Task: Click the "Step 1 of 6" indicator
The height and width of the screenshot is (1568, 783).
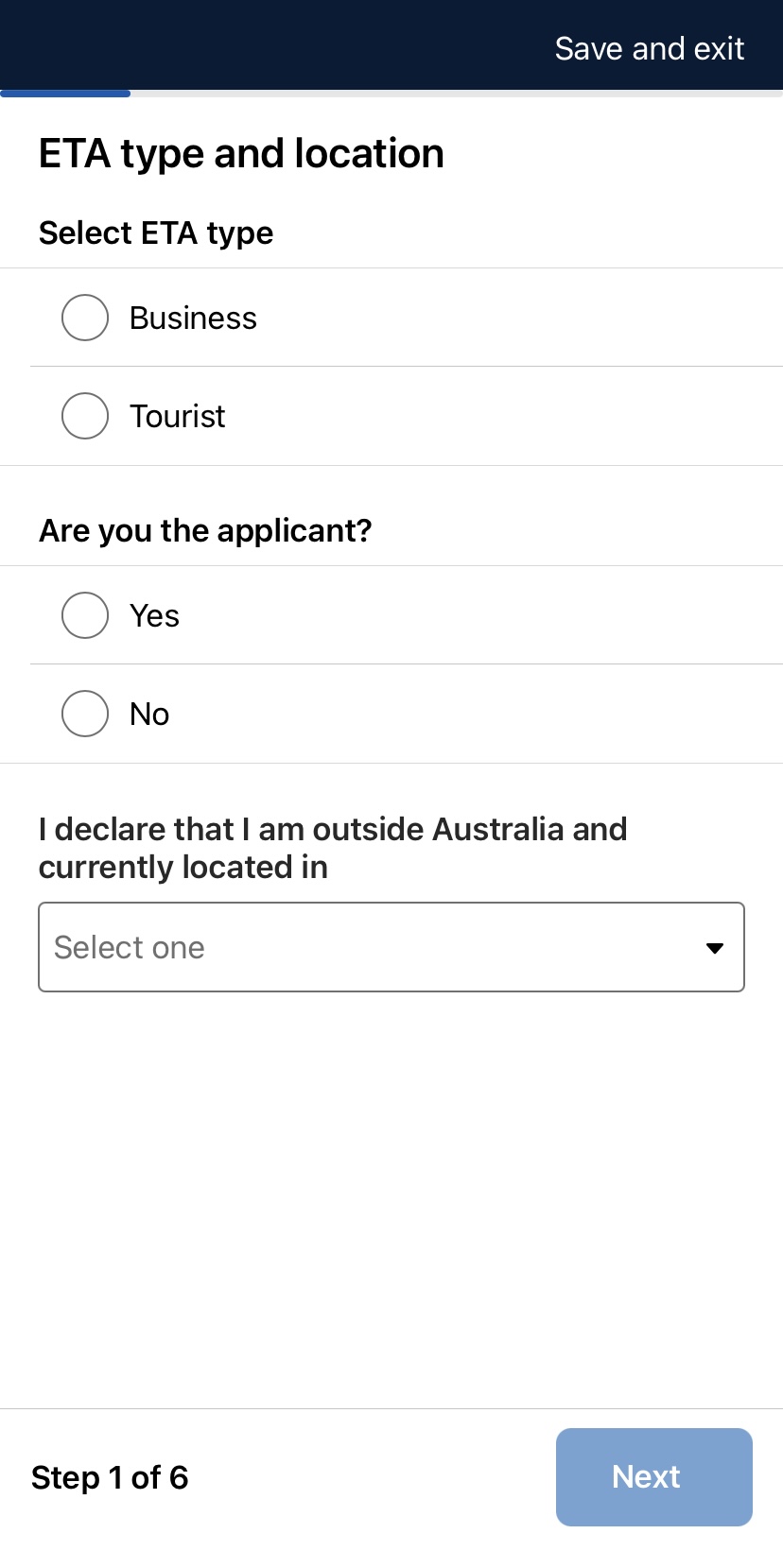Action: pos(110,1477)
